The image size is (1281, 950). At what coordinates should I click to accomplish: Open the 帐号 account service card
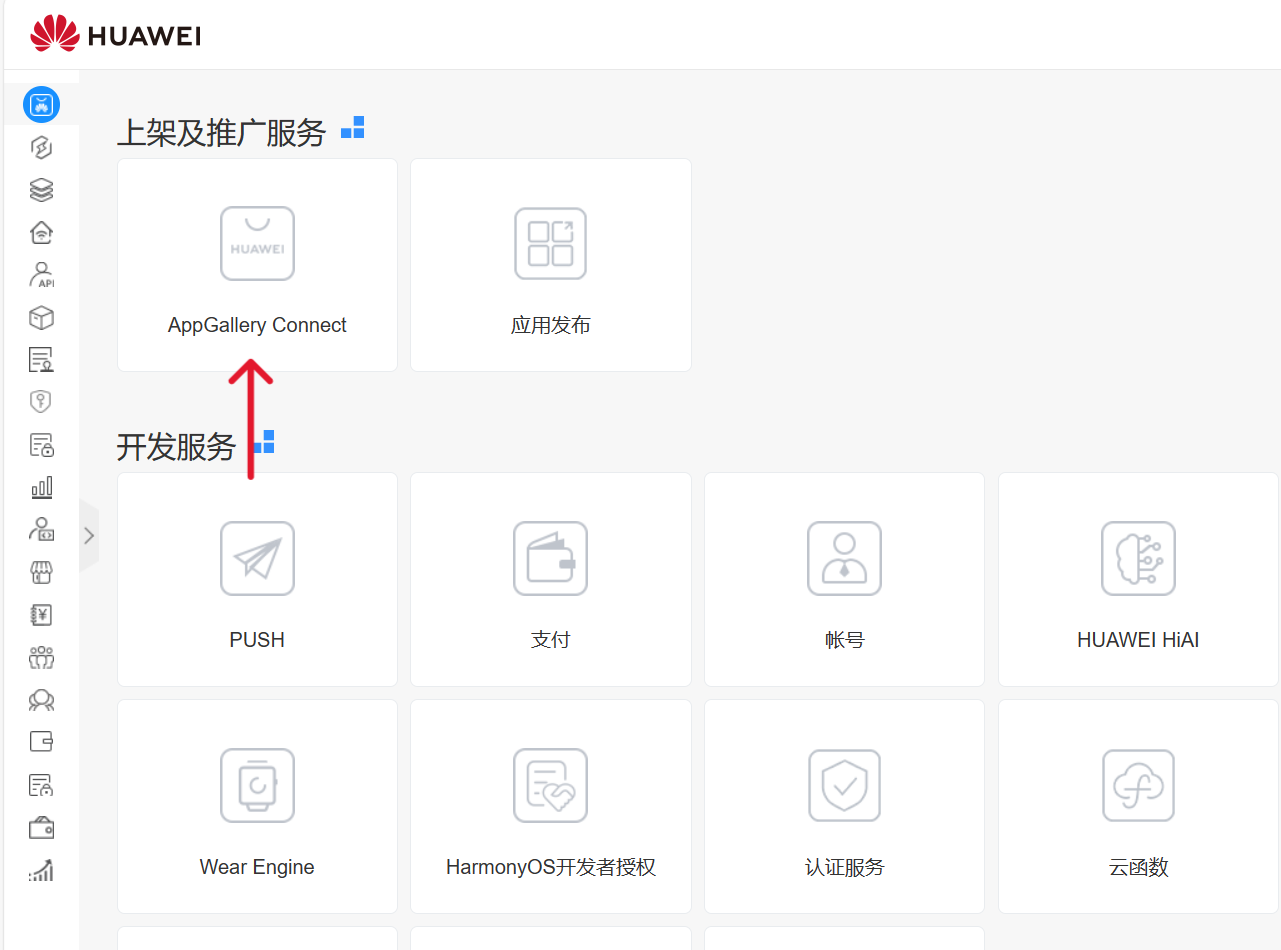pyautogui.click(x=845, y=579)
